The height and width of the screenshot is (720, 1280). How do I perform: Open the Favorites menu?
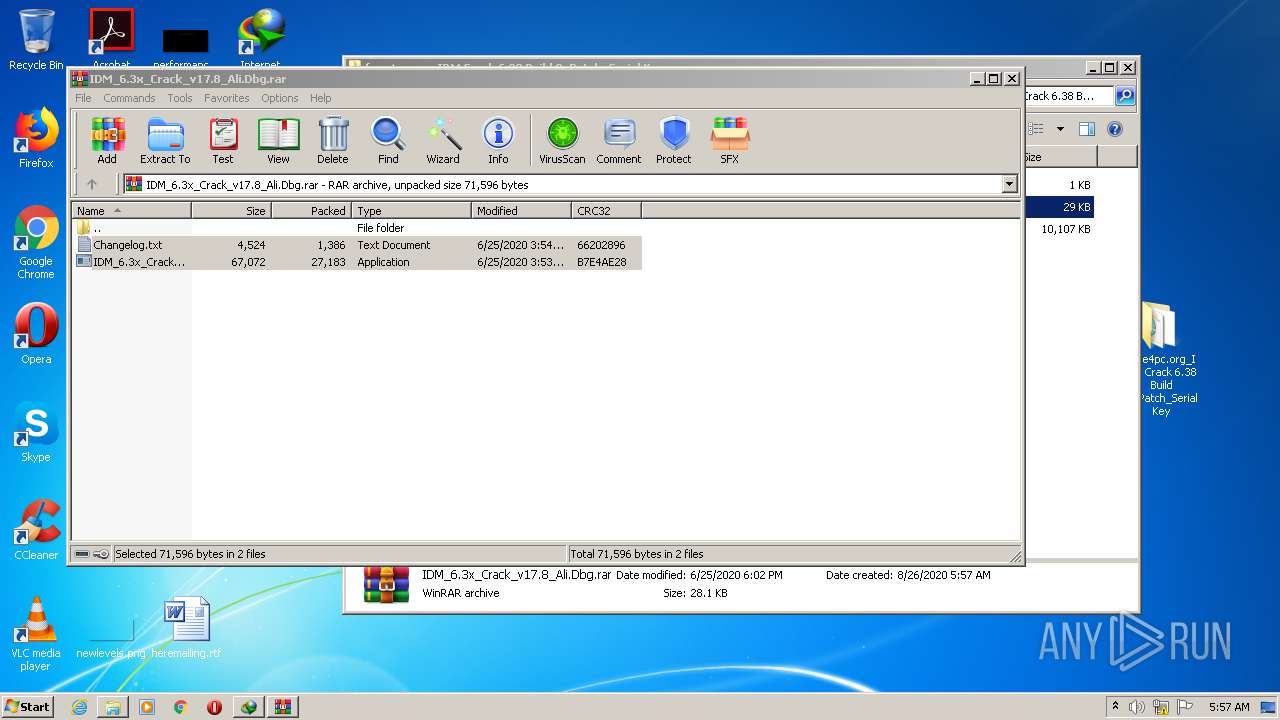227,98
